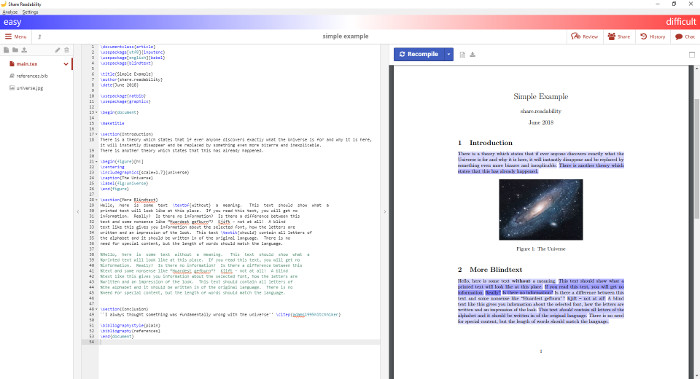Open the Analyse menu
Screen dimensions: 700x379
(x=10, y=12)
